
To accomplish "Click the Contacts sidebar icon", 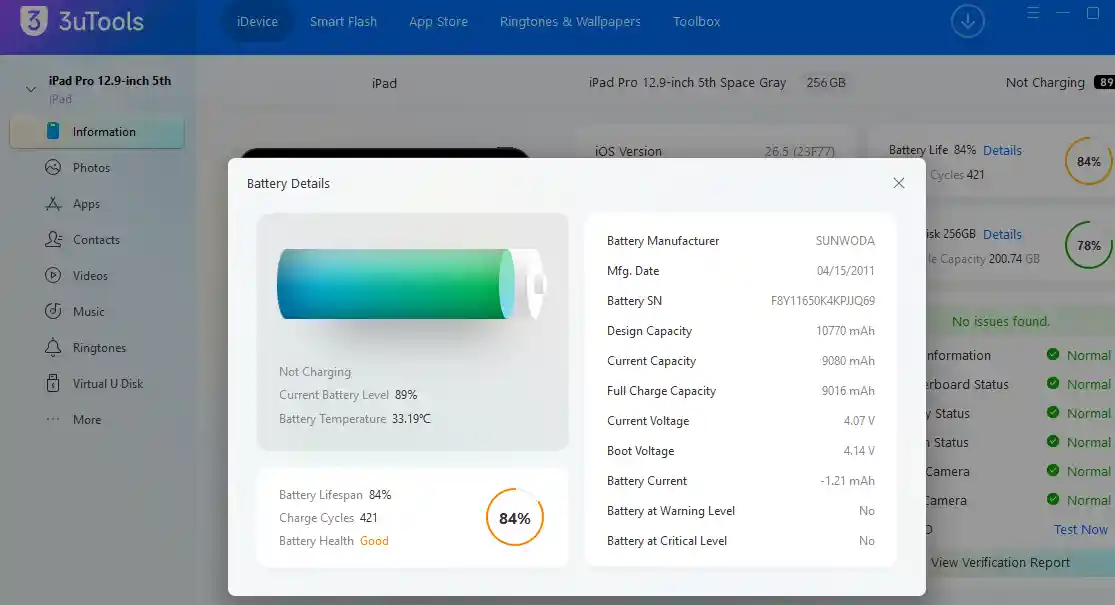I will (53, 240).
